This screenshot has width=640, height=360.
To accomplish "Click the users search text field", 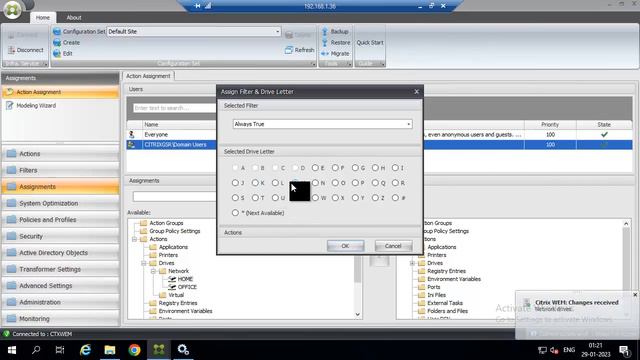I will point(175,108).
